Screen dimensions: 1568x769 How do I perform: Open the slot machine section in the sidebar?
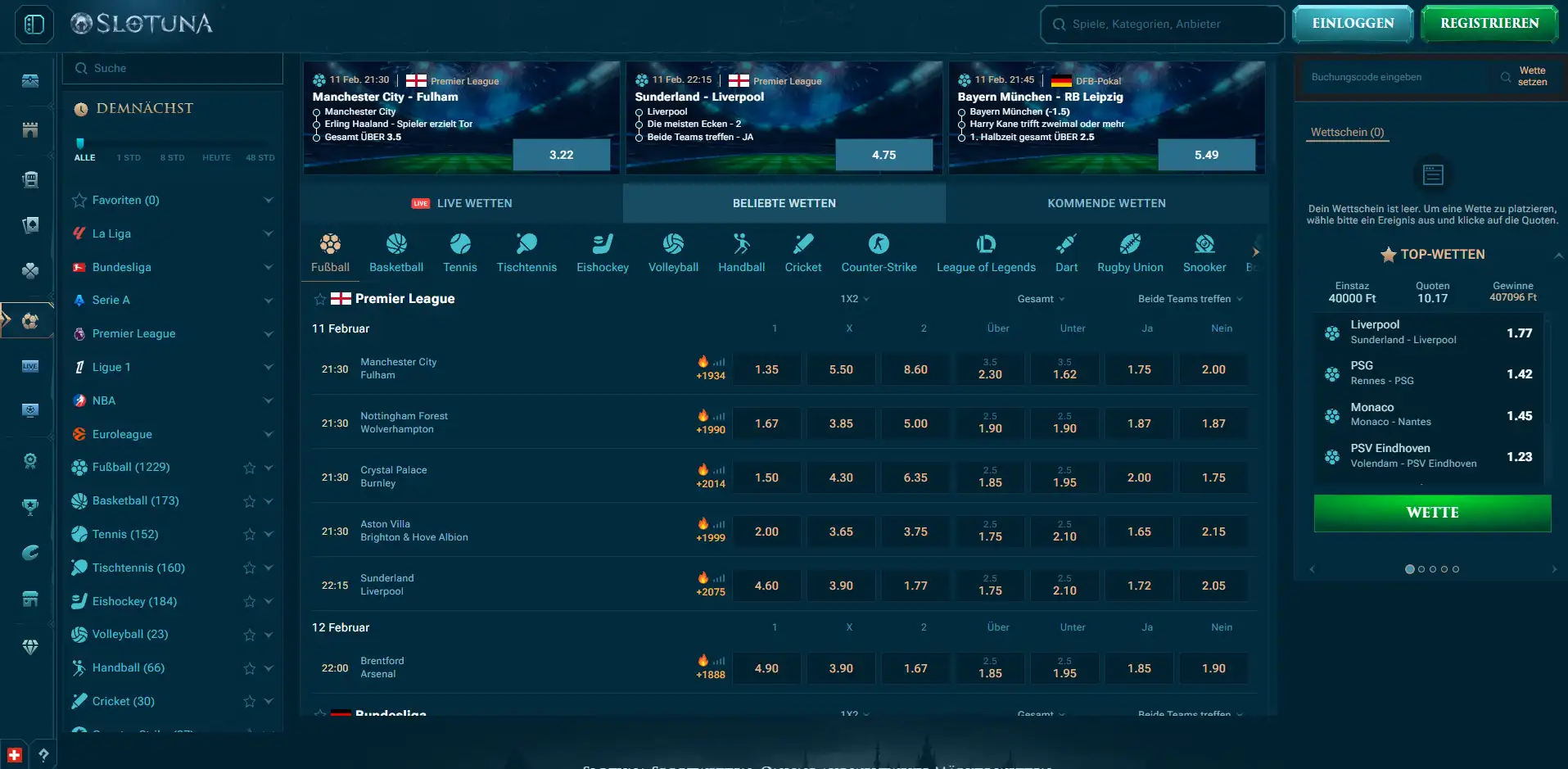click(x=29, y=178)
